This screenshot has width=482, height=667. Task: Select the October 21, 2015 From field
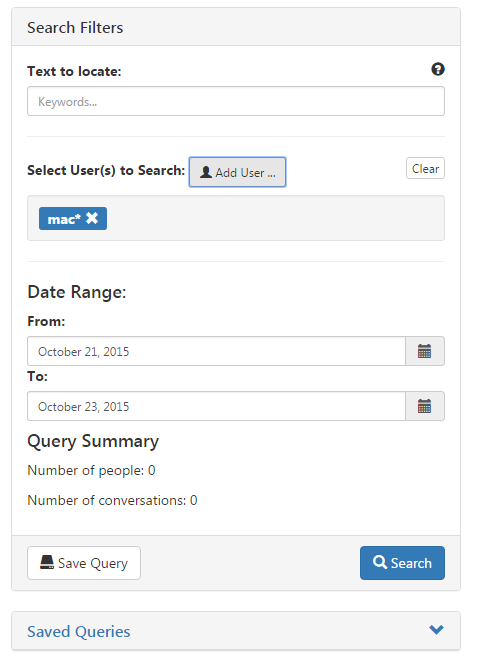click(217, 351)
